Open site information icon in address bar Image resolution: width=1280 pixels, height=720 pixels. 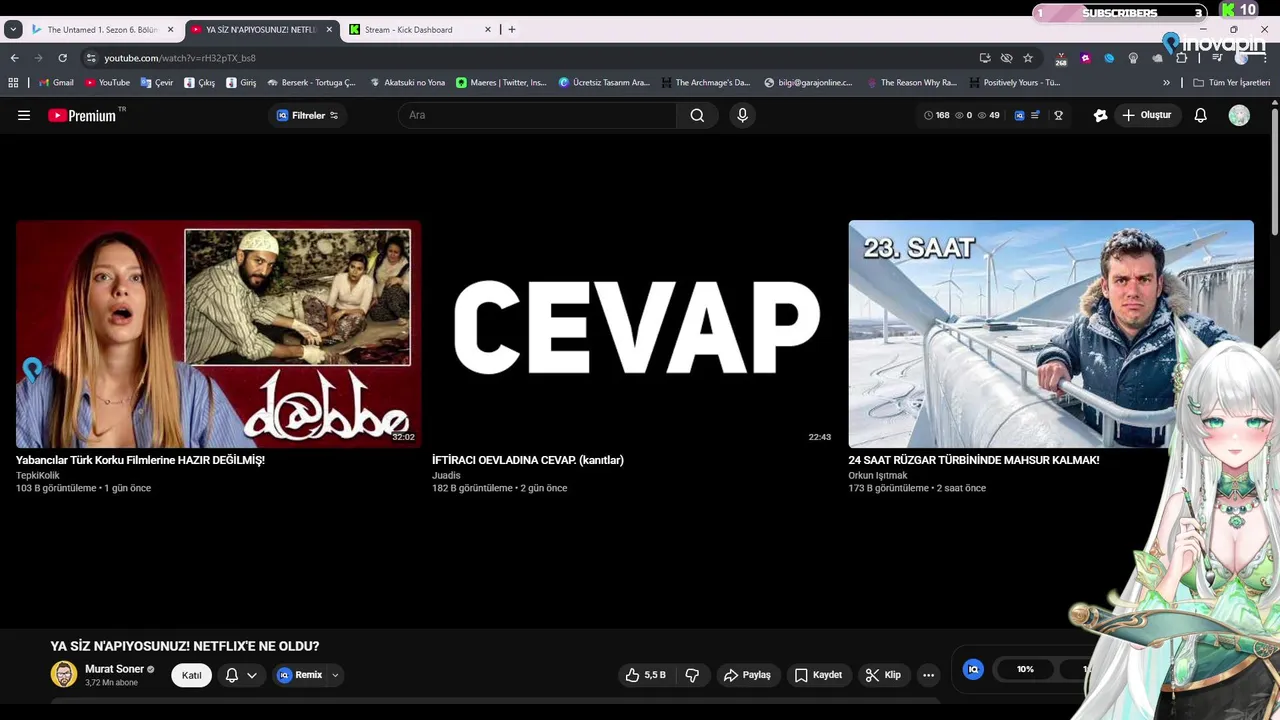[x=91, y=58]
